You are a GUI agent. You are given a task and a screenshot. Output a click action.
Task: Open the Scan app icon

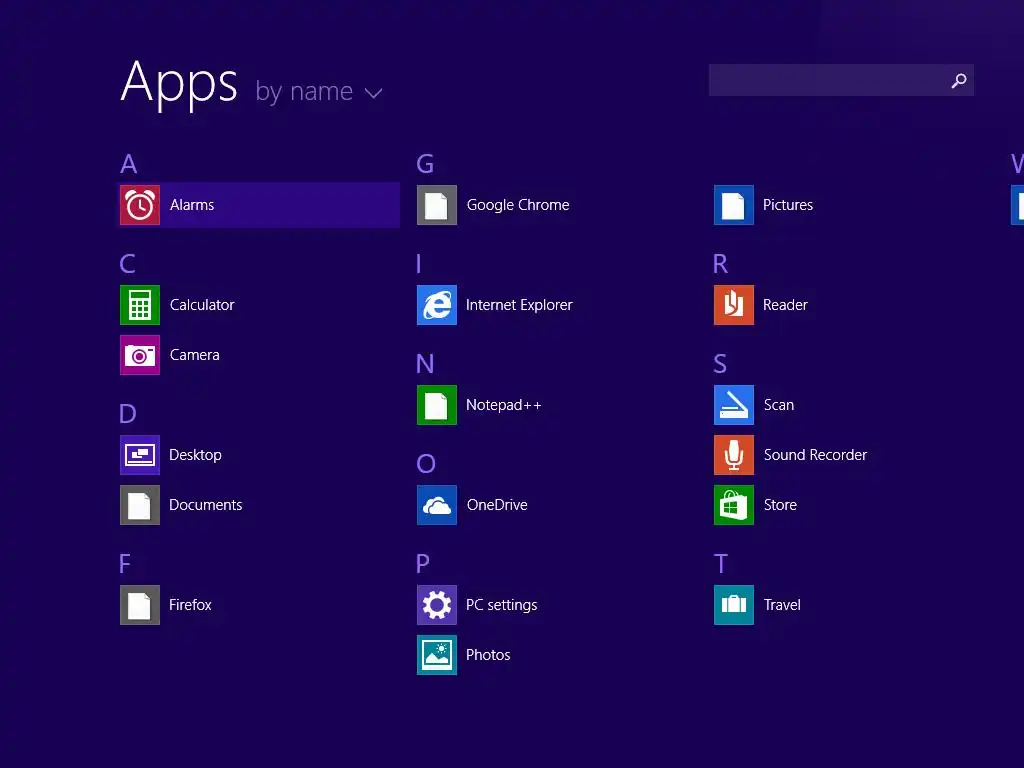pyautogui.click(x=734, y=405)
